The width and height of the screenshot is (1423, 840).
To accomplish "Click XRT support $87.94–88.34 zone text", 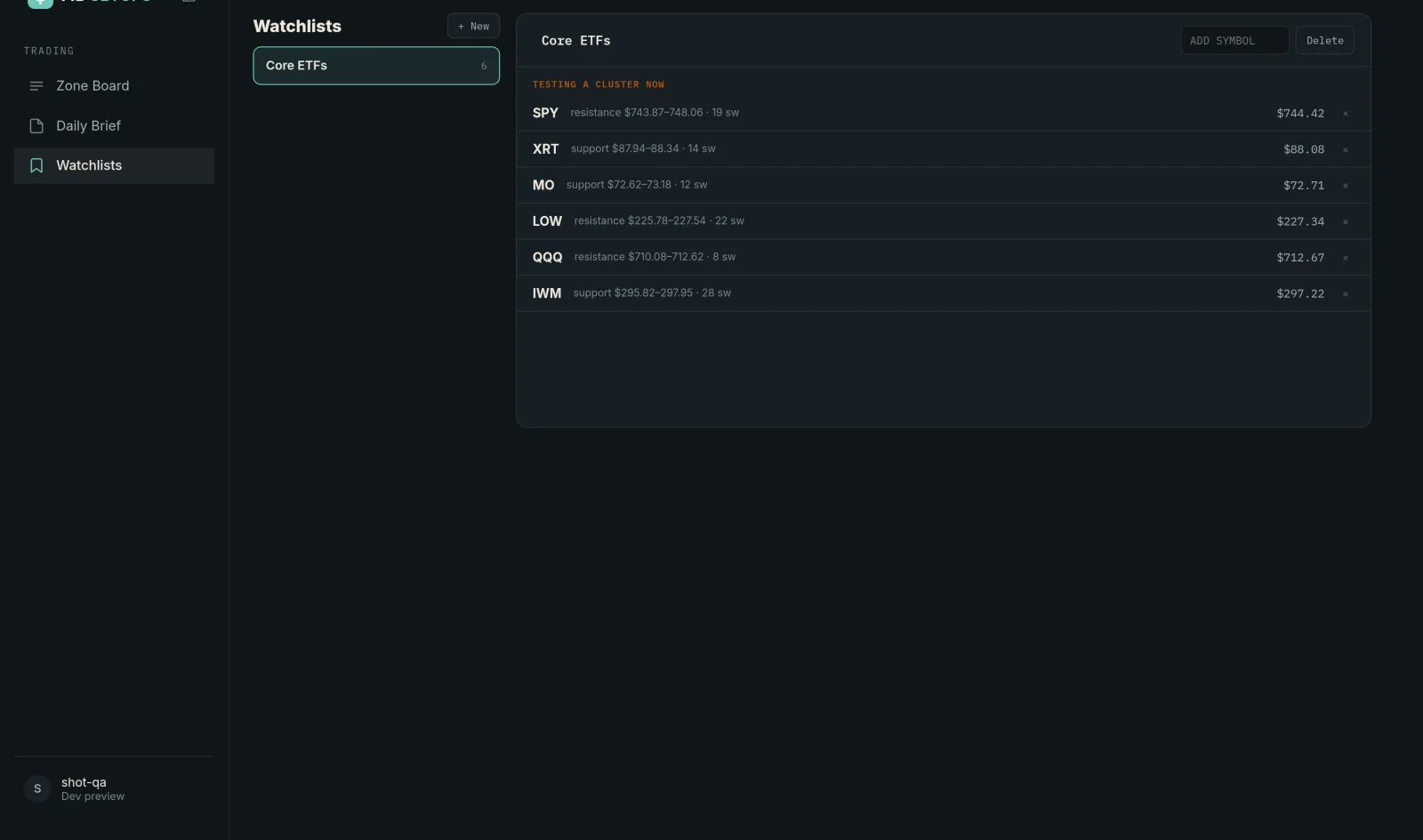I will tap(643, 148).
